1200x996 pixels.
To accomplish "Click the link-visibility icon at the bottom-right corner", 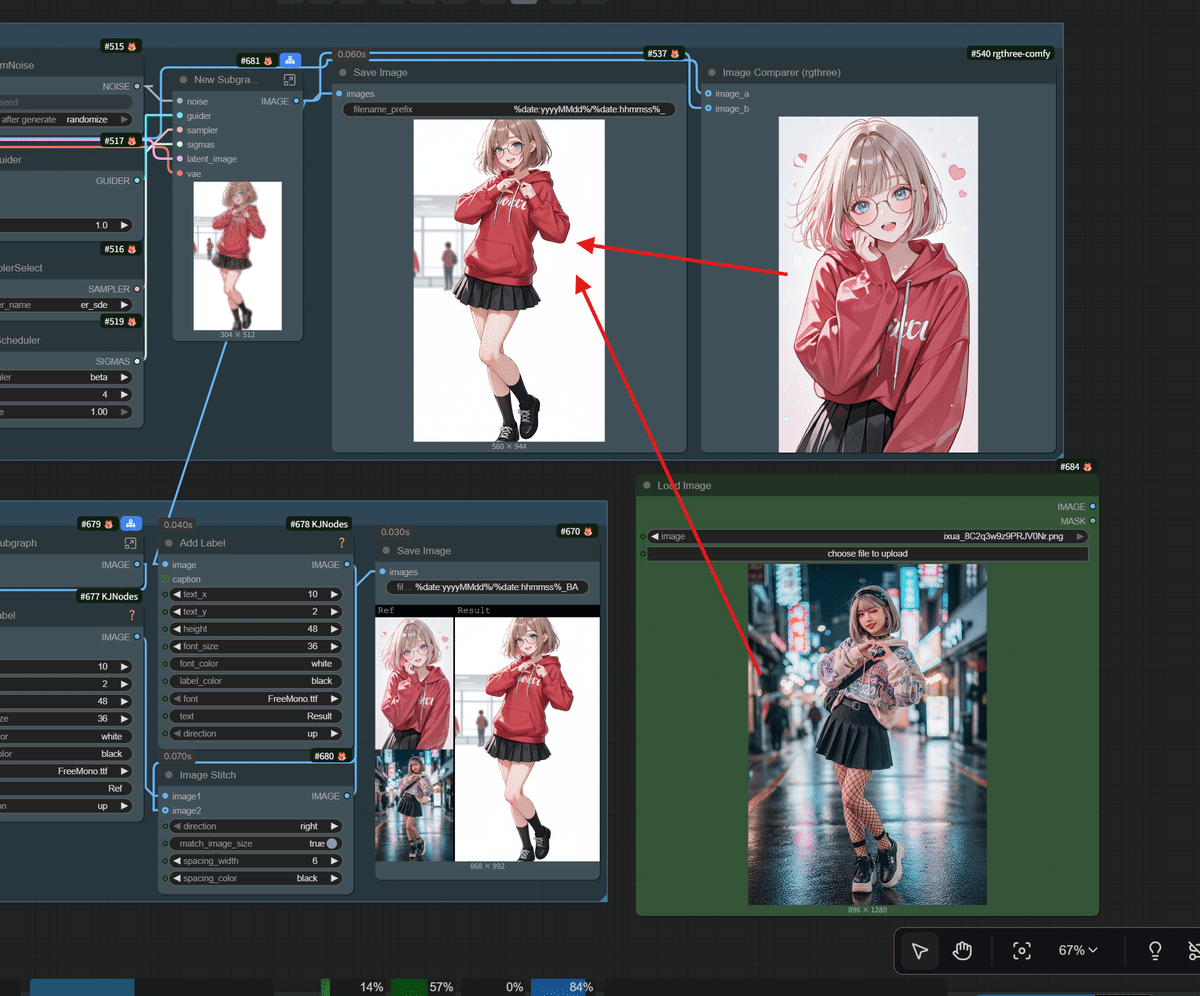I will (1193, 950).
